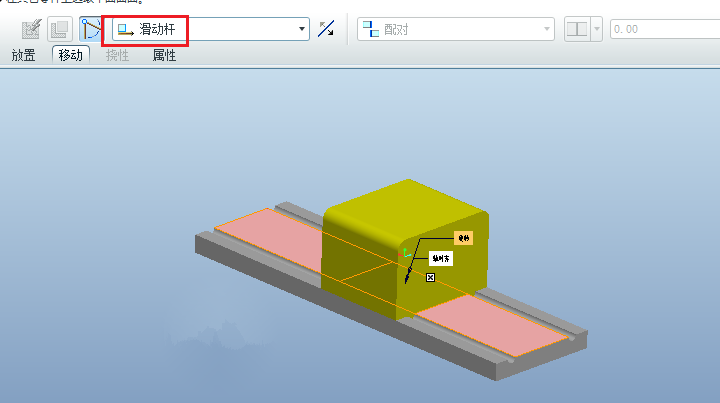
Task: Open the 挠性 tab
Action: tap(117, 56)
